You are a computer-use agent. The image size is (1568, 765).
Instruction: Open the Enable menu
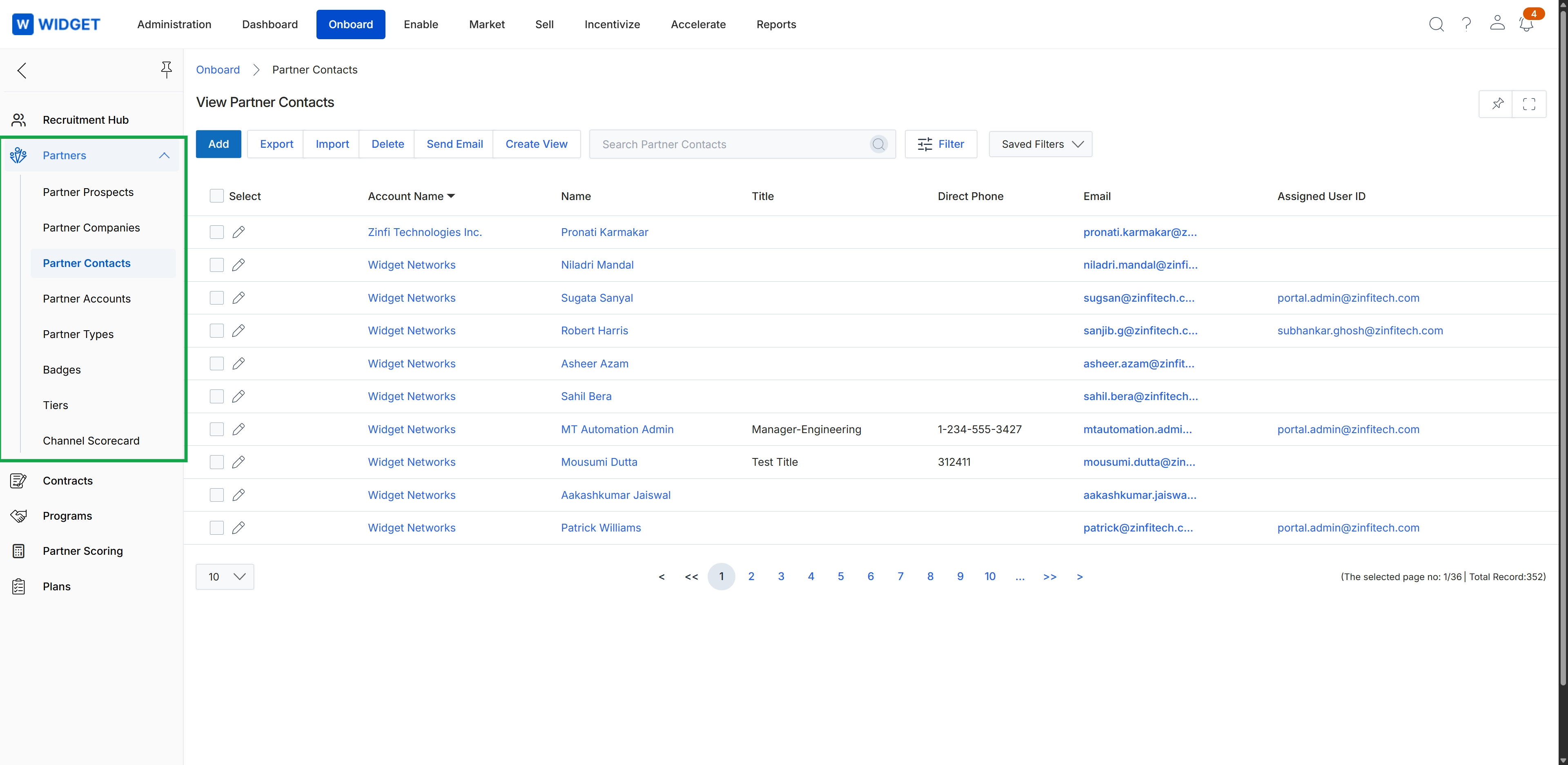421,24
